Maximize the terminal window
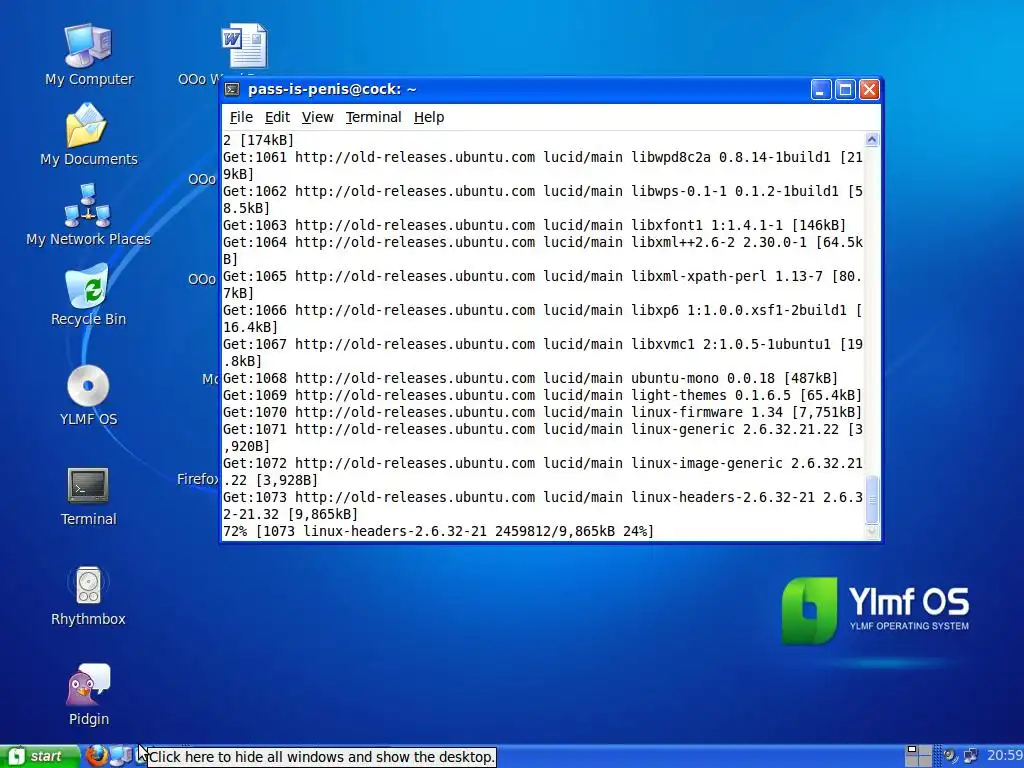This screenshot has height=768, width=1024. [x=845, y=89]
